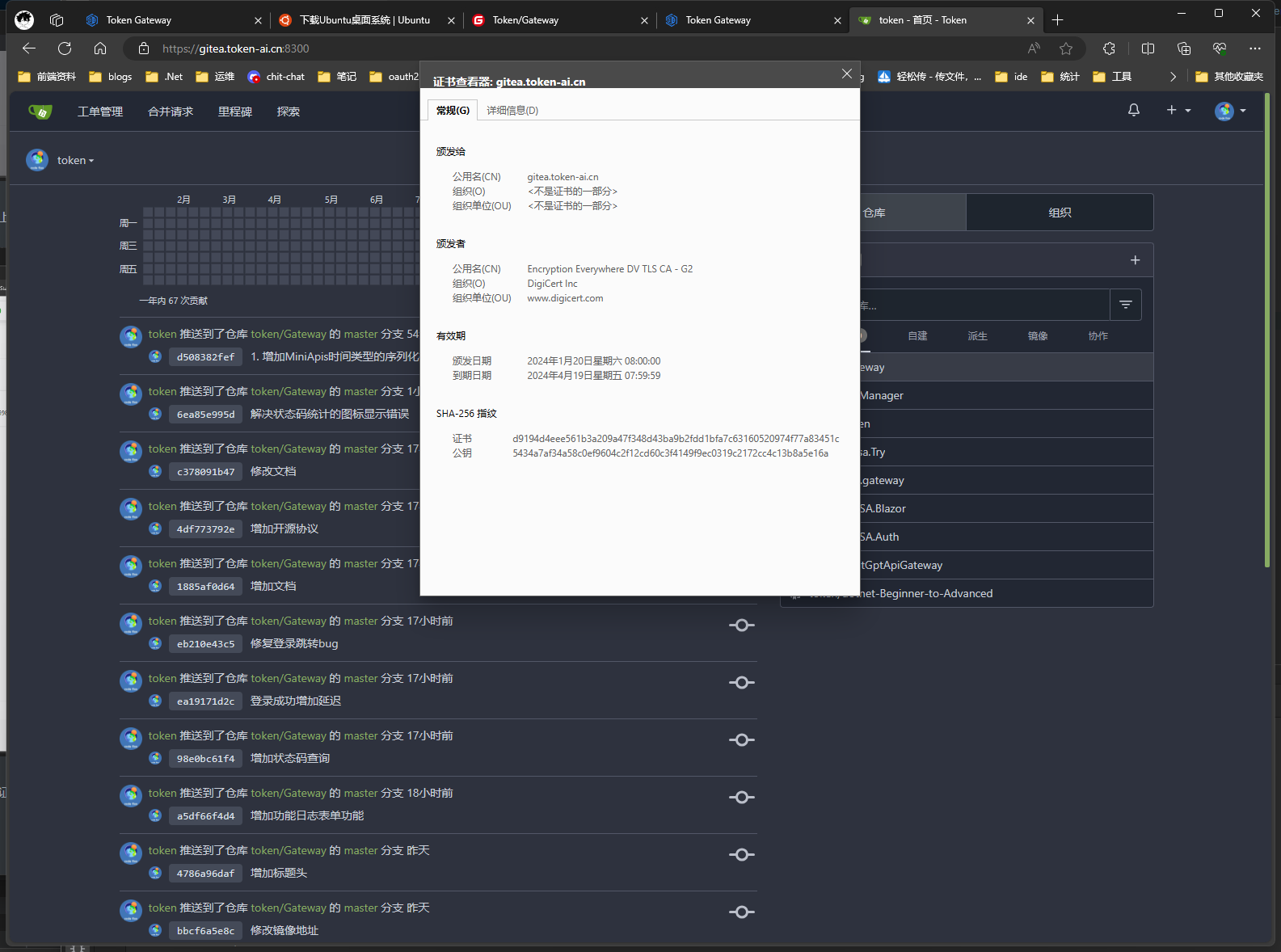Open commit graph icon for ea19171d2c push
The width and height of the screenshot is (1281, 952).
point(742,683)
